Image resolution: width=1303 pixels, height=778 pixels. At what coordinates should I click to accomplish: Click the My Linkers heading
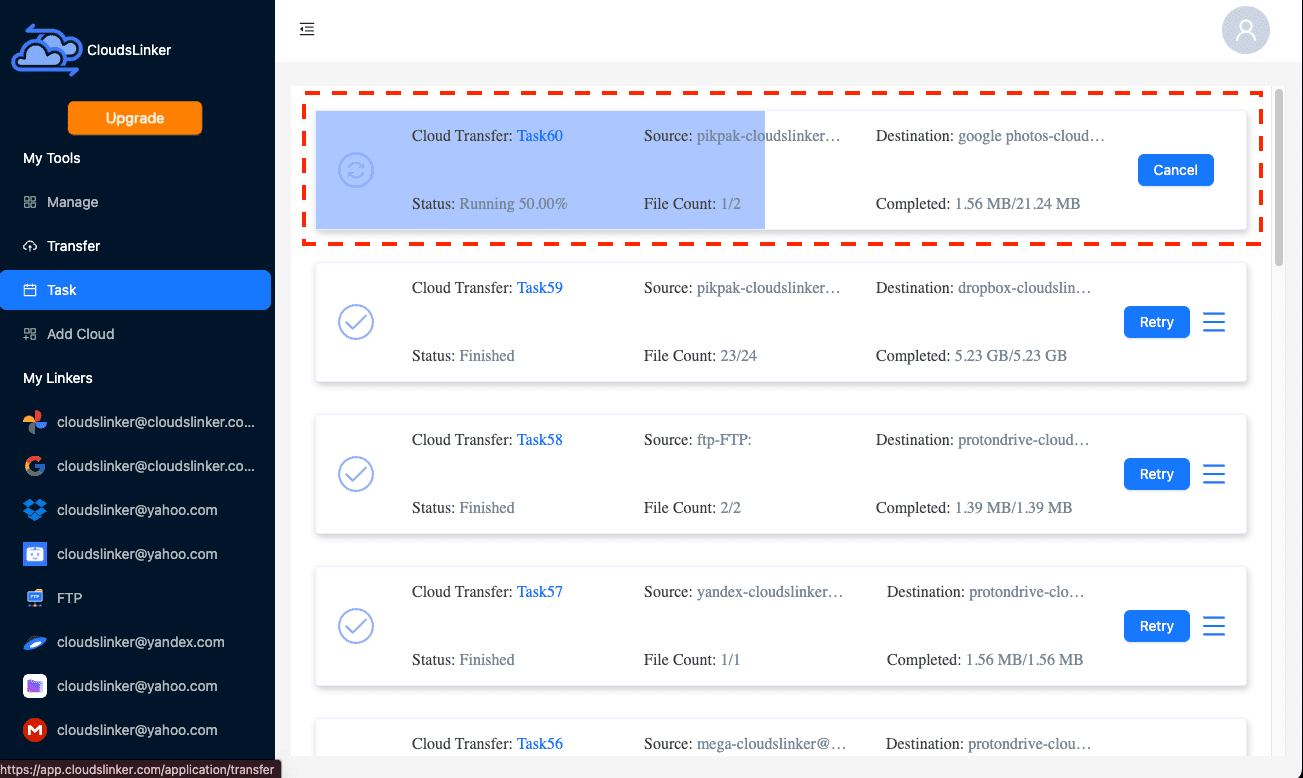click(x=58, y=378)
